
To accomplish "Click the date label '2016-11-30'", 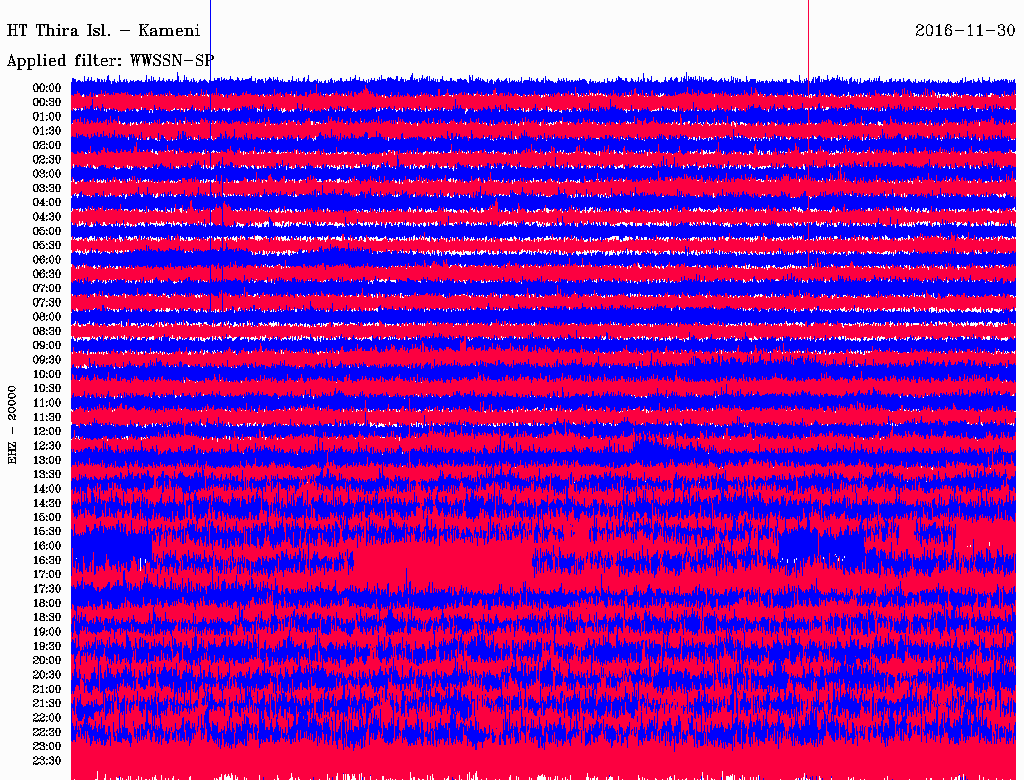I will (965, 31).
